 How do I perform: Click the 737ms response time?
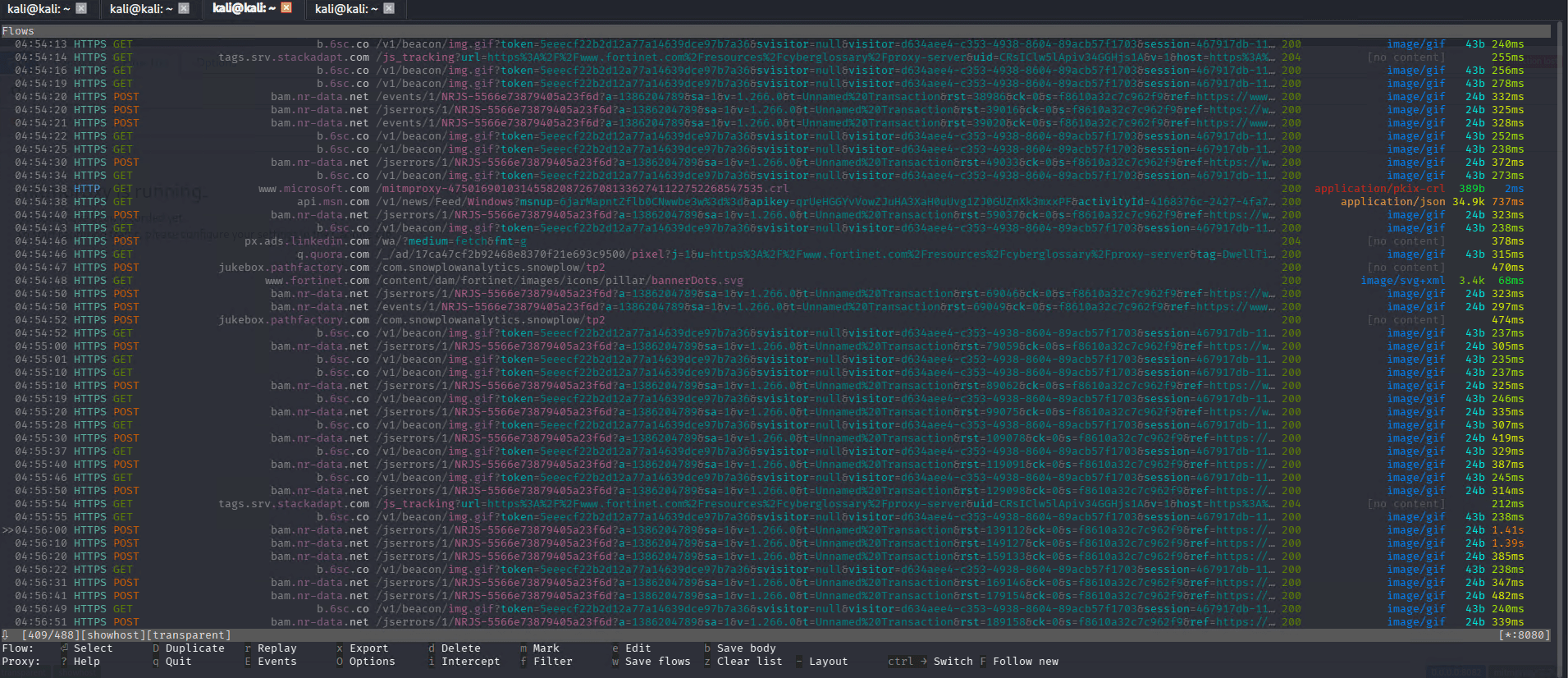pos(1508,202)
